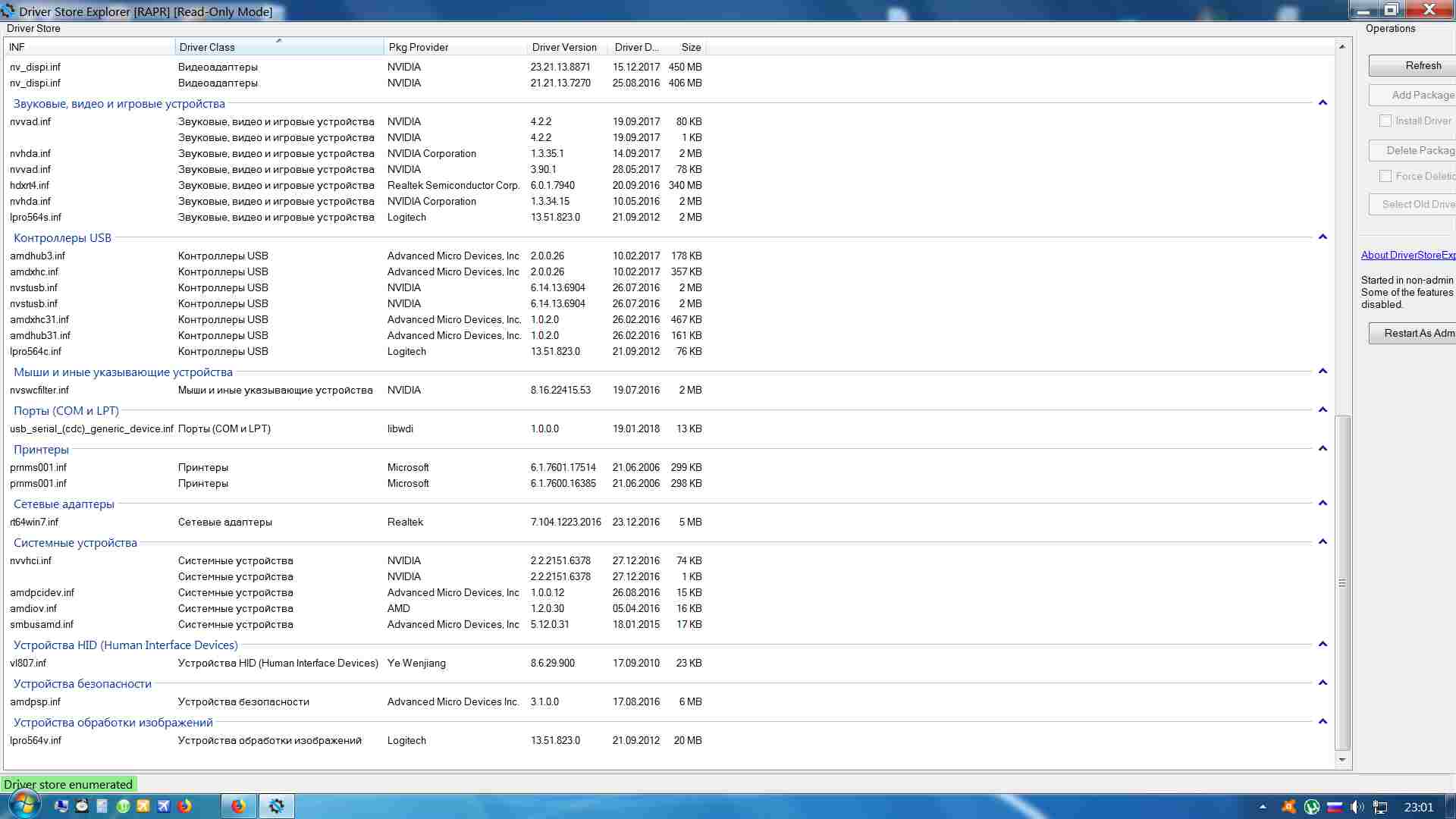The height and width of the screenshot is (819, 1456).
Task: Click the Delete Package button
Action: pyautogui.click(x=1412, y=150)
